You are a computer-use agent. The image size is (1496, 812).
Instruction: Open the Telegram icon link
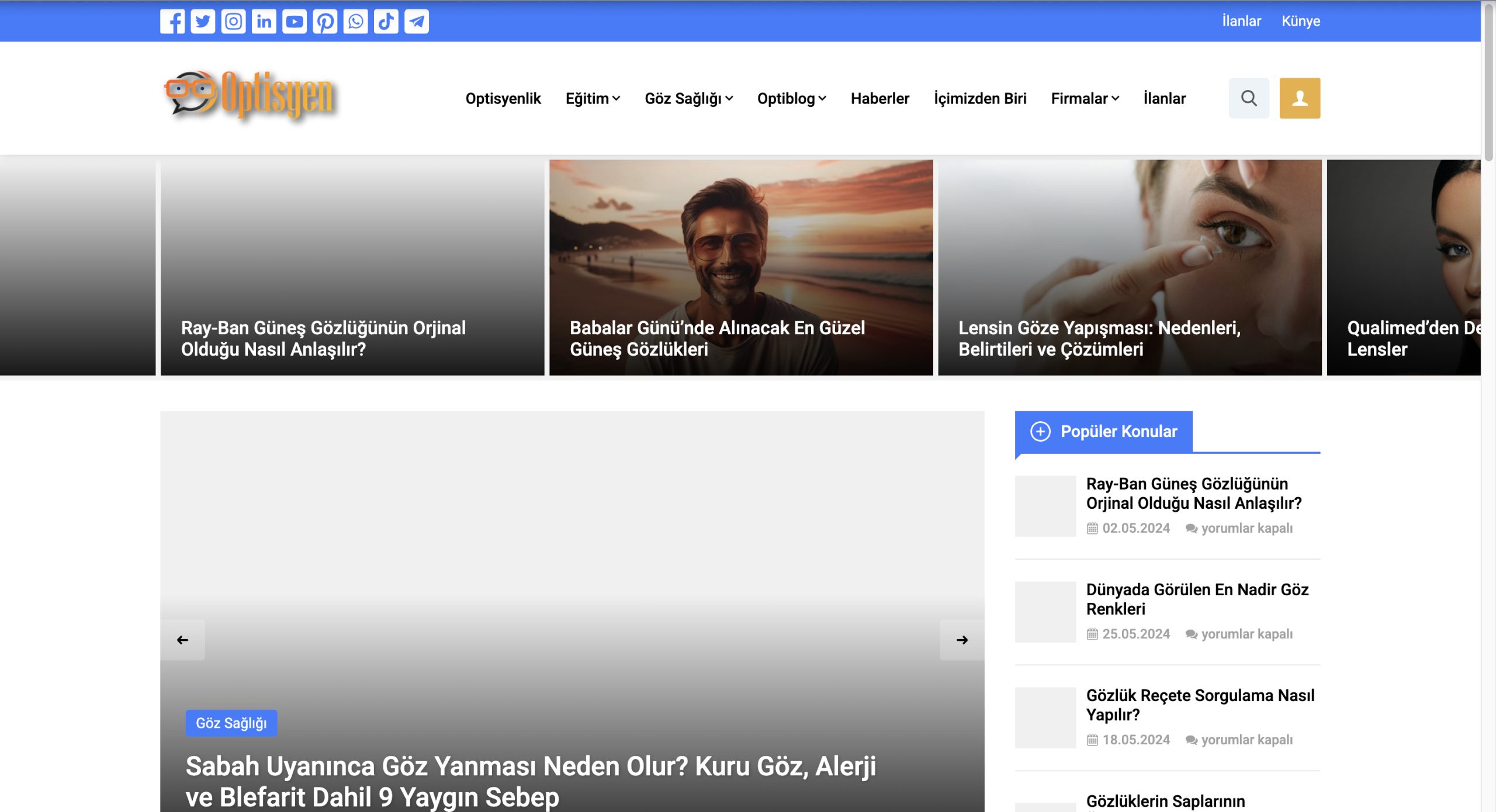(417, 22)
